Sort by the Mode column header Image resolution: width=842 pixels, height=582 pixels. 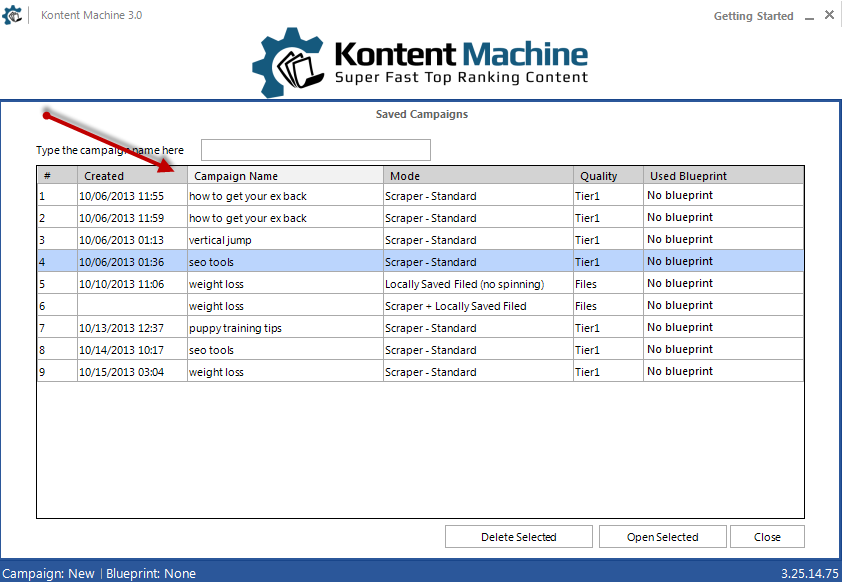click(x=478, y=176)
